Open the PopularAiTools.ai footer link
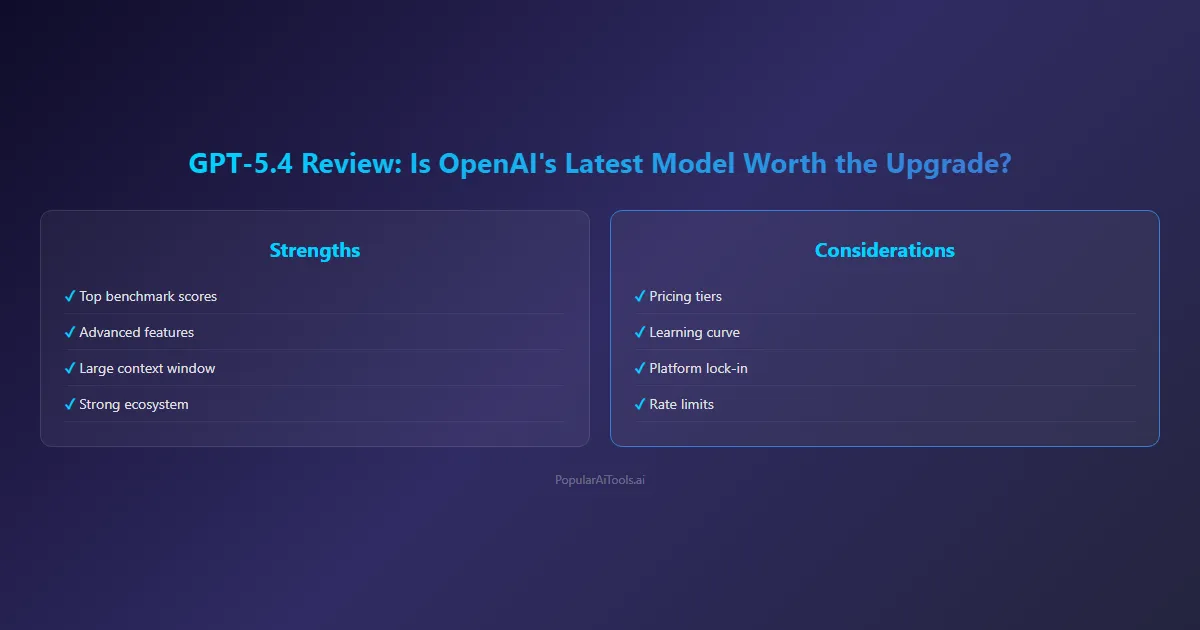1200x630 pixels. pyautogui.click(x=600, y=480)
